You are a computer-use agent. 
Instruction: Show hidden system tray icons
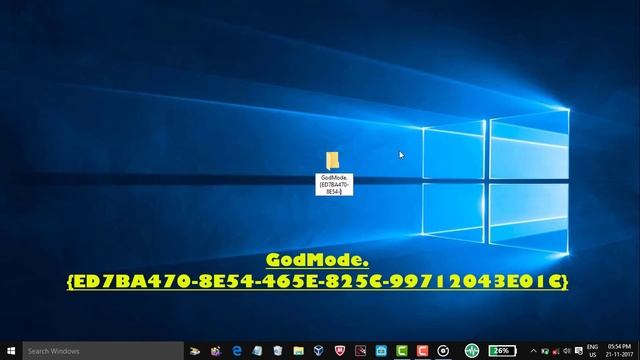pyautogui.click(x=533, y=351)
